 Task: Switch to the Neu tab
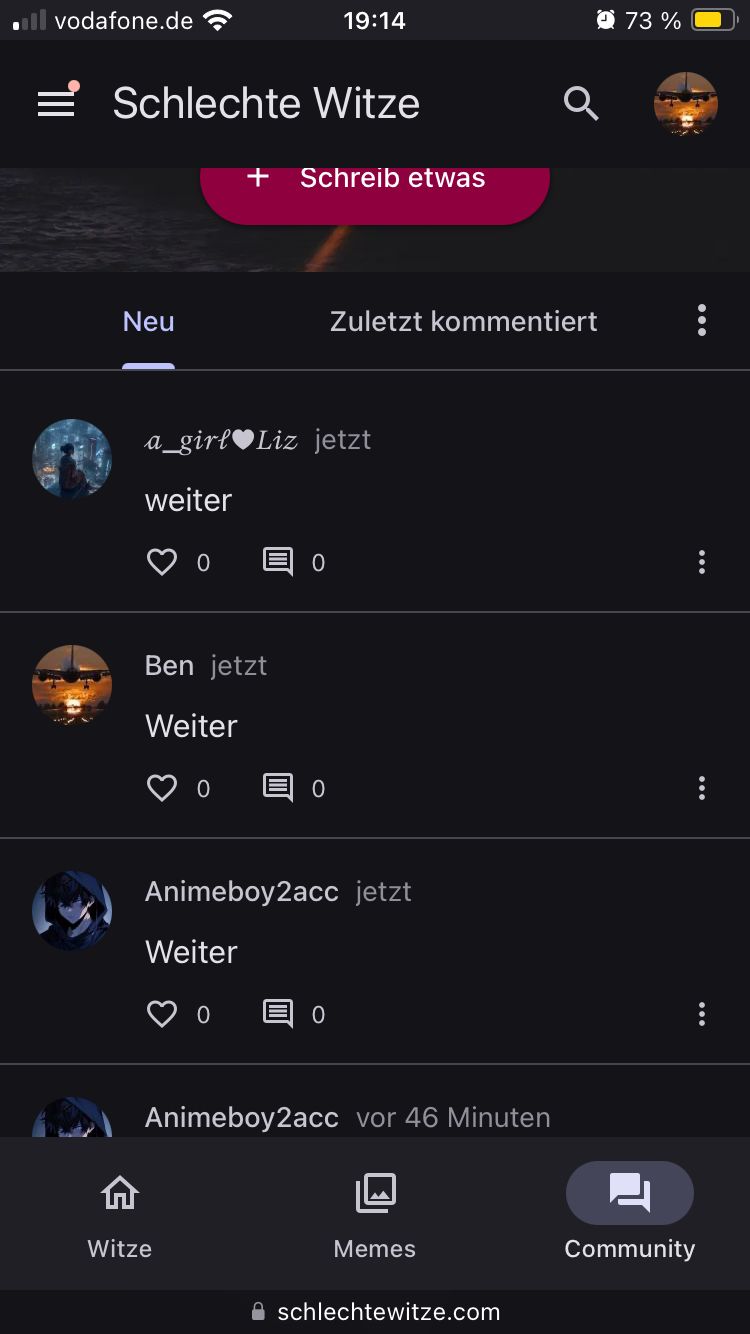tap(148, 322)
